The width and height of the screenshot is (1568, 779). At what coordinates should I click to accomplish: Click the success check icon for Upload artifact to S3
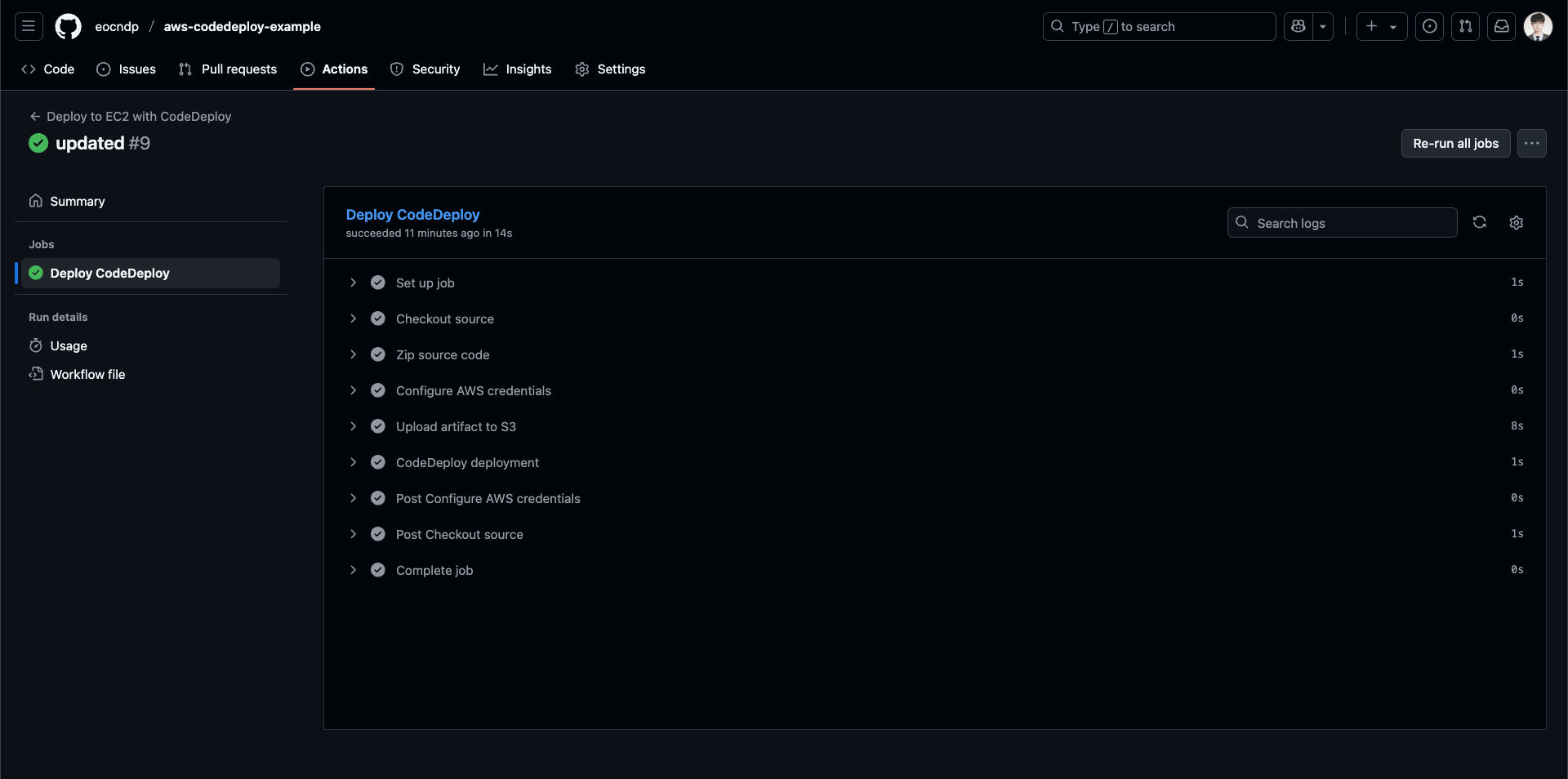coord(378,426)
